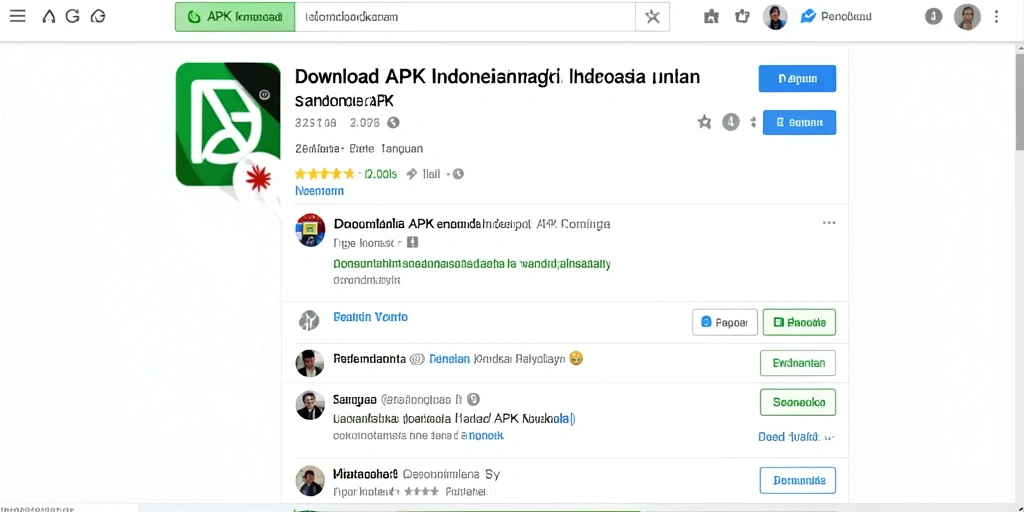This screenshot has height=512, width=1024.
Task: Open the small profile avatar beside the blue checkmark
Action: click(x=775, y=17)
